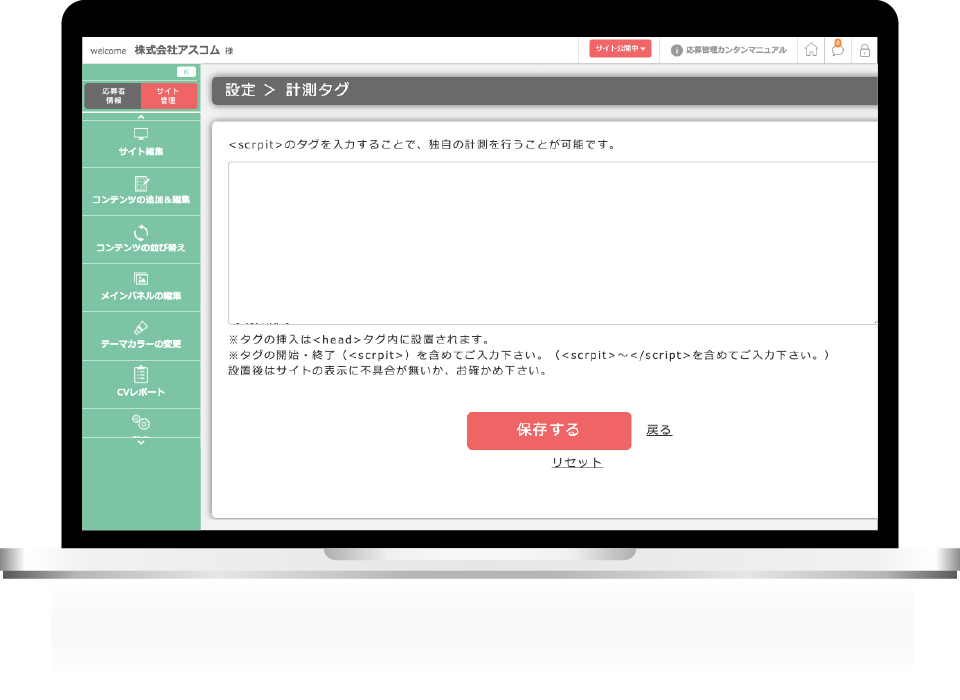Expand more sidebar items via bottom chevron
This screenshot has width=960, height=700.
pyautogui.click(x=141, y=443)
